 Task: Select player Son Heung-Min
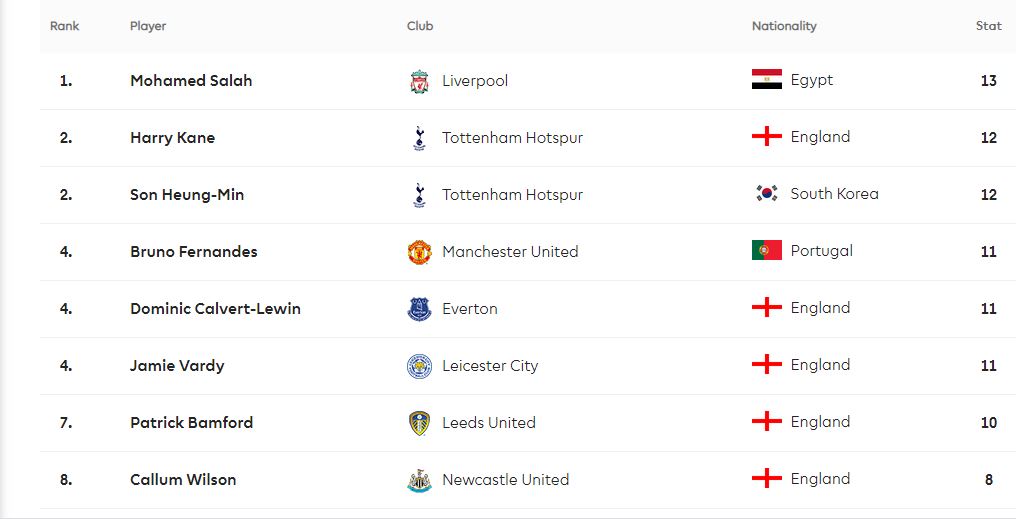click(x=187, y=195)
